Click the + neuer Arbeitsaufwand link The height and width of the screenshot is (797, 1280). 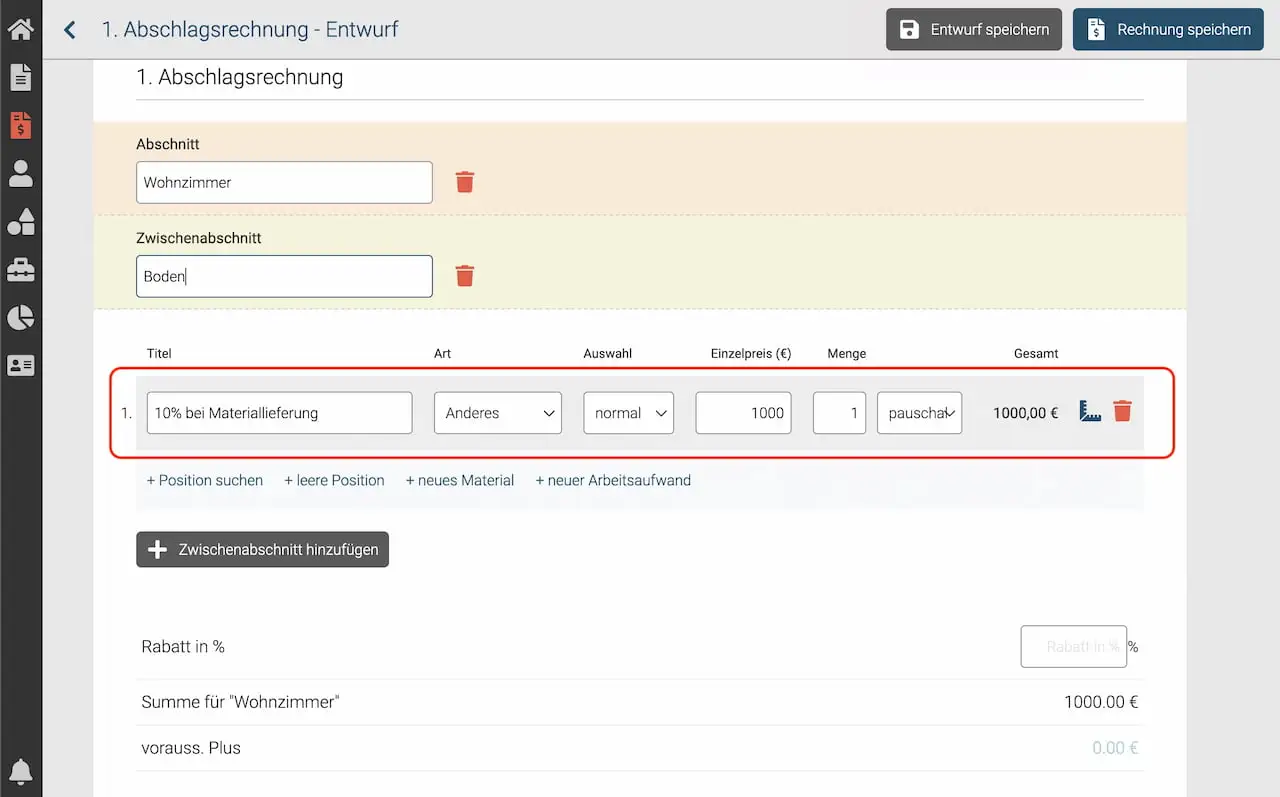pyautogui.click(x=613, y=480)
